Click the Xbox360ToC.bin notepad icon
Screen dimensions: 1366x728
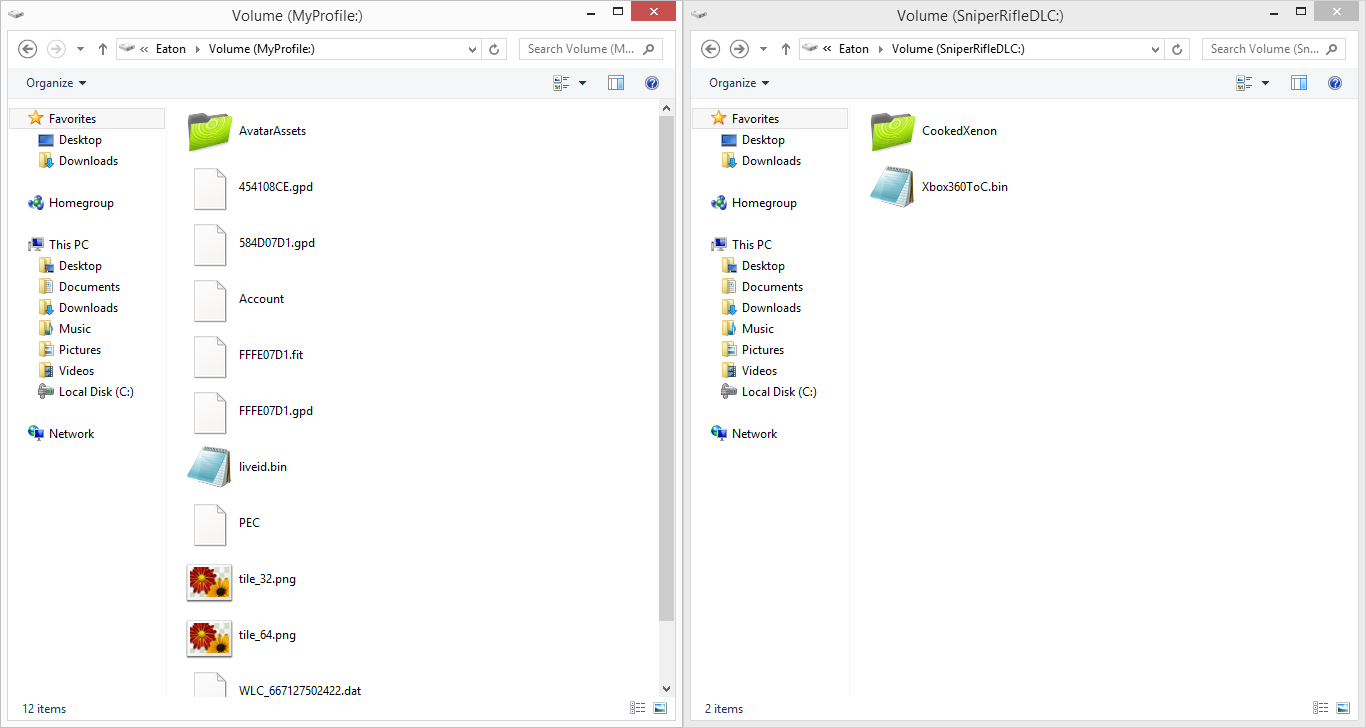click(892, 187)
